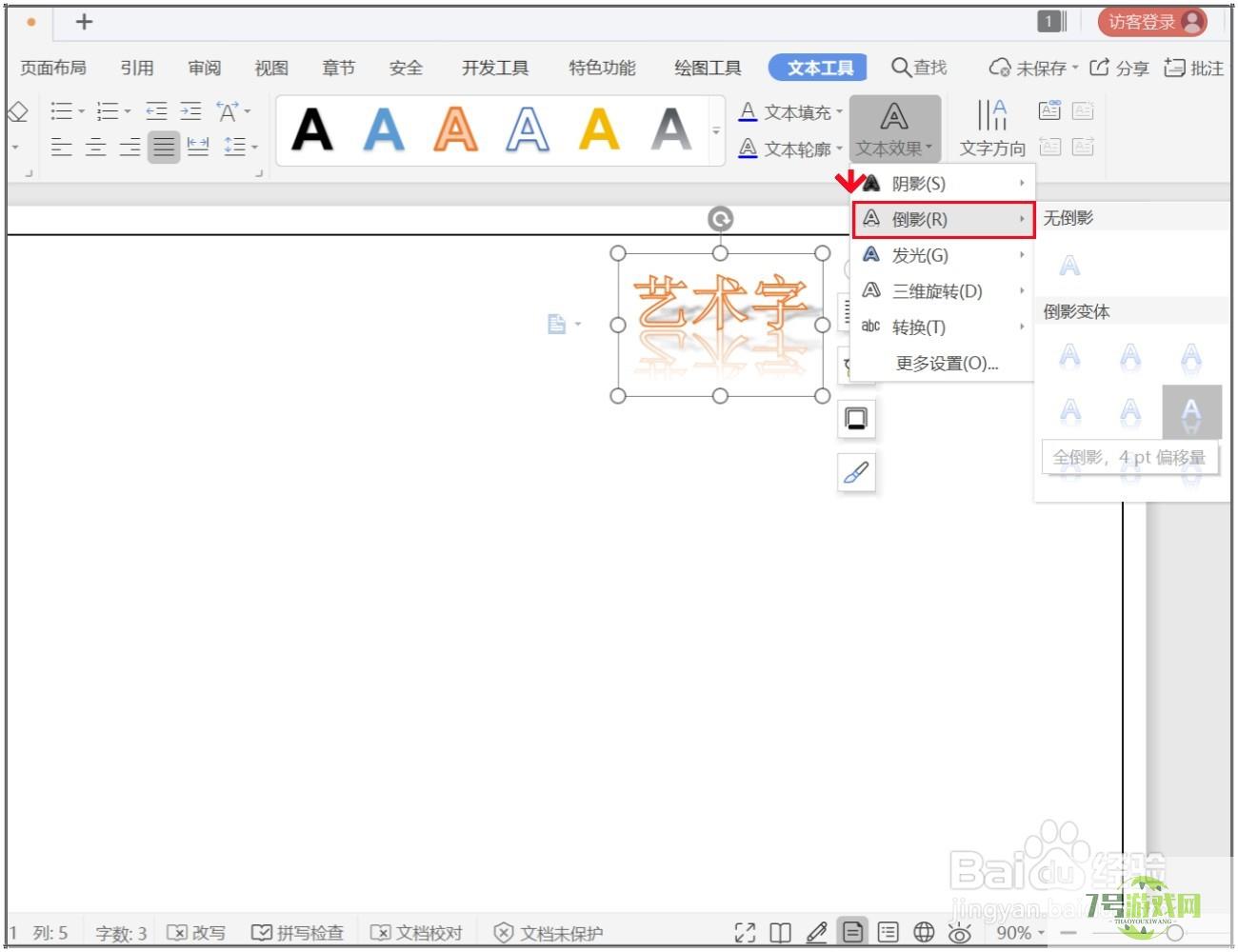Screen dimensions: 1238x952
Task: Click the 访客登录 guest login button
Action: click(x=1152, y=22)
